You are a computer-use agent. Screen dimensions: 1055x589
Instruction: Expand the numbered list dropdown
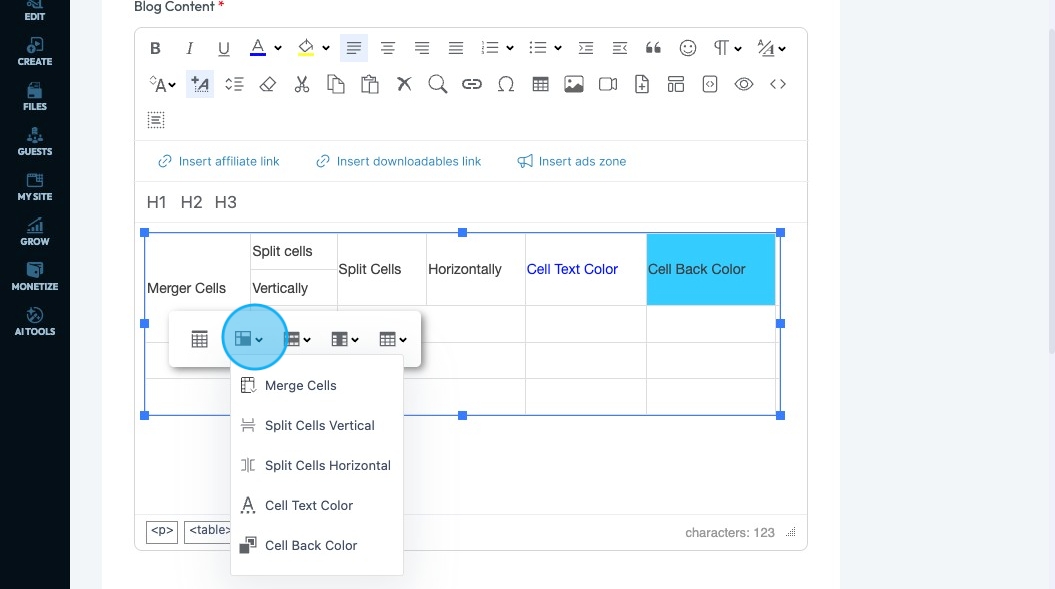coord(509,48)
